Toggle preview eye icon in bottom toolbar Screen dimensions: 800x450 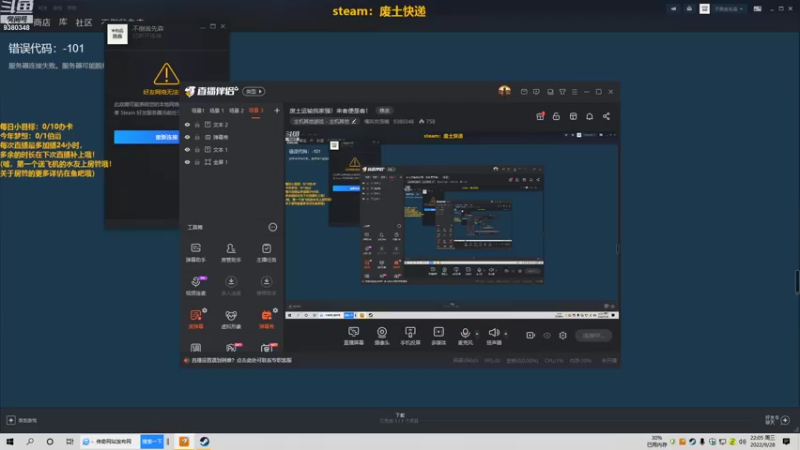(x=546, y=335)
